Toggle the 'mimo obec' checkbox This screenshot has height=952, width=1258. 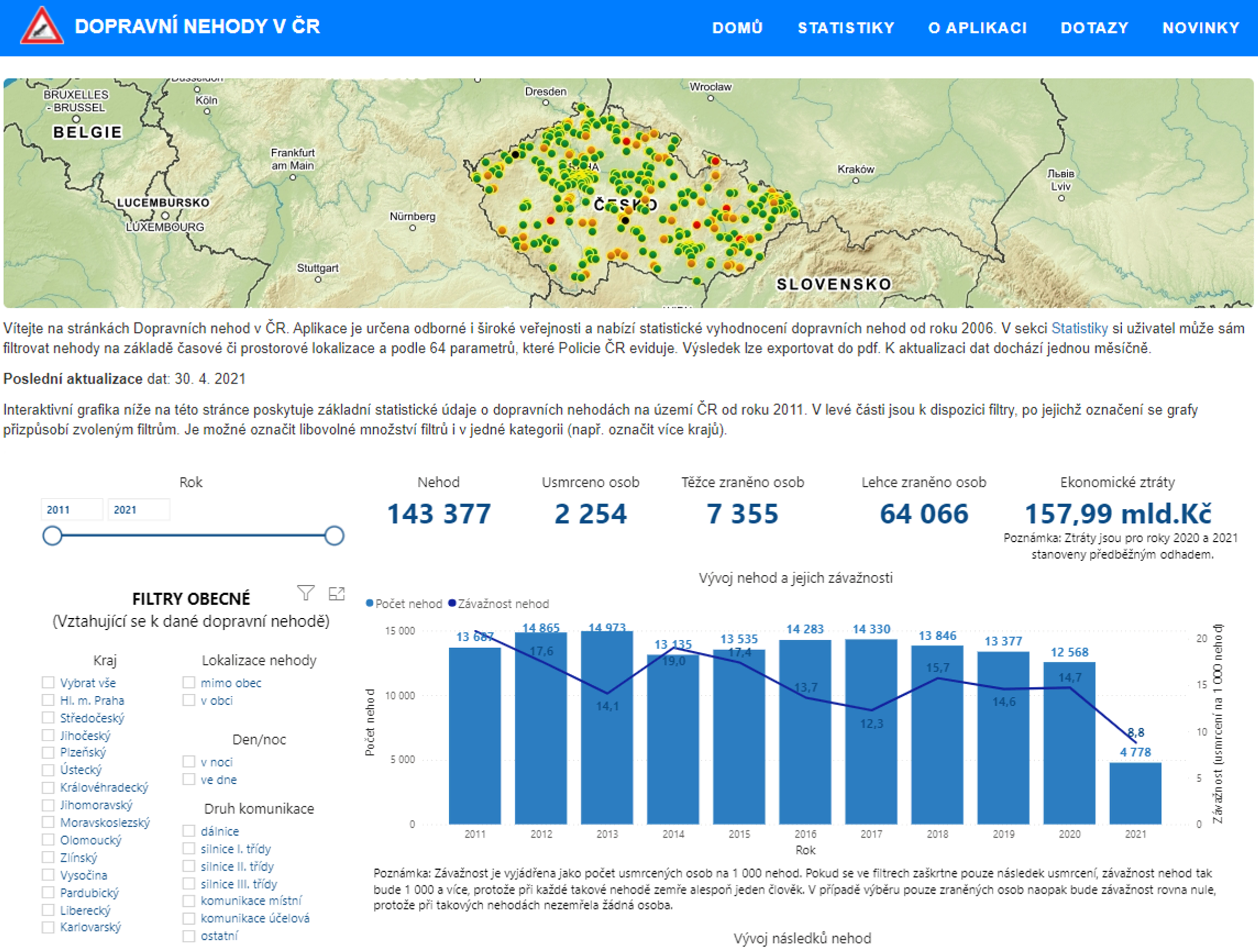(189, 683)
